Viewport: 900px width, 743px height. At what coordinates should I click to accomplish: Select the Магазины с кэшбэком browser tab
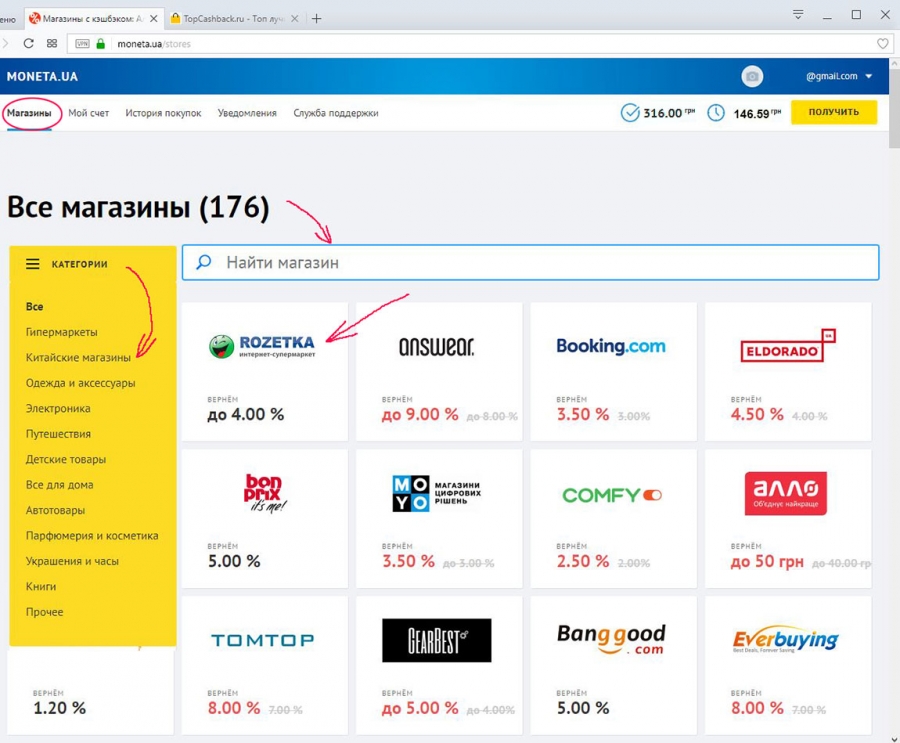[x=93, y=19]
